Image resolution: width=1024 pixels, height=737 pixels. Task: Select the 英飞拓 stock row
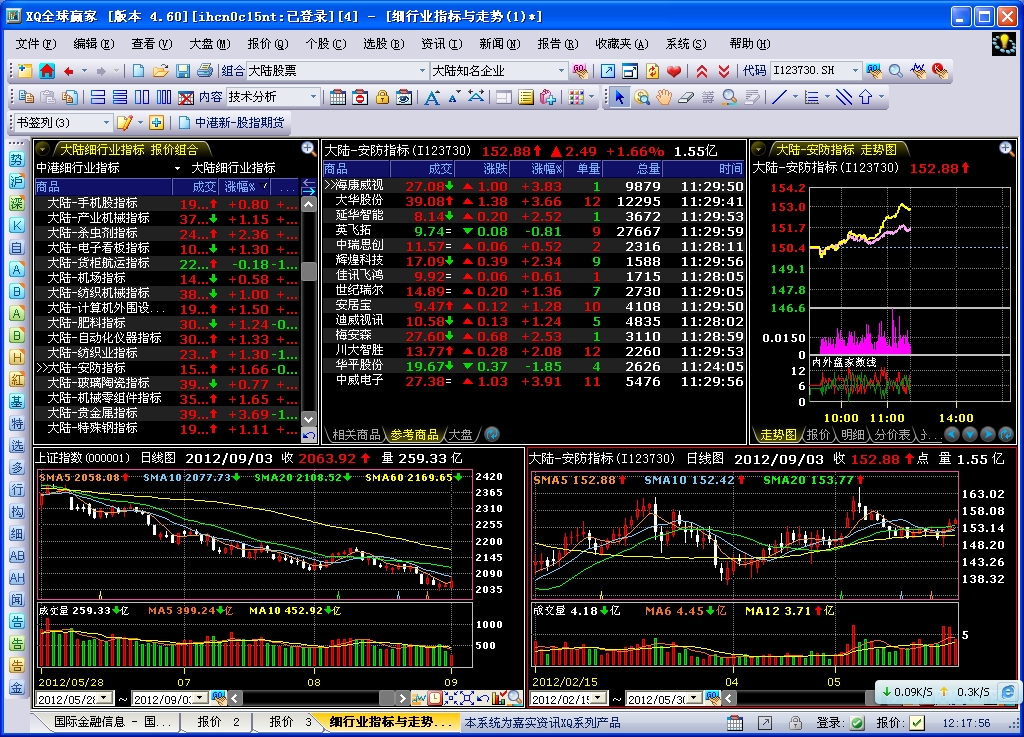pos(534,231)
